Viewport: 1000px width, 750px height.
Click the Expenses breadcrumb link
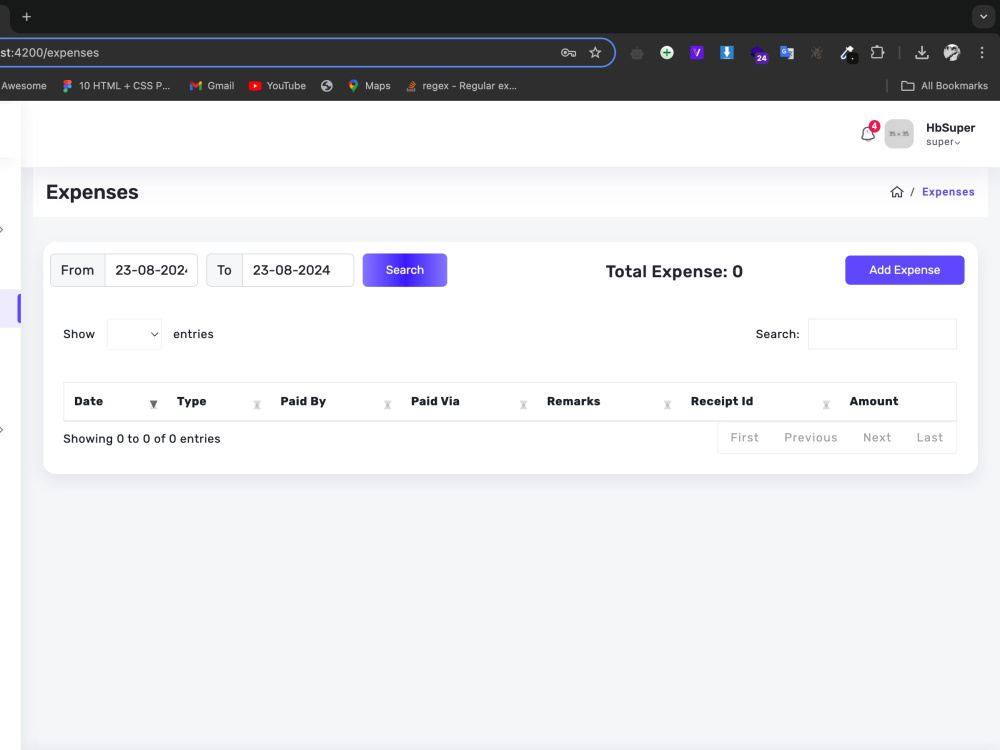click(948, 192)
